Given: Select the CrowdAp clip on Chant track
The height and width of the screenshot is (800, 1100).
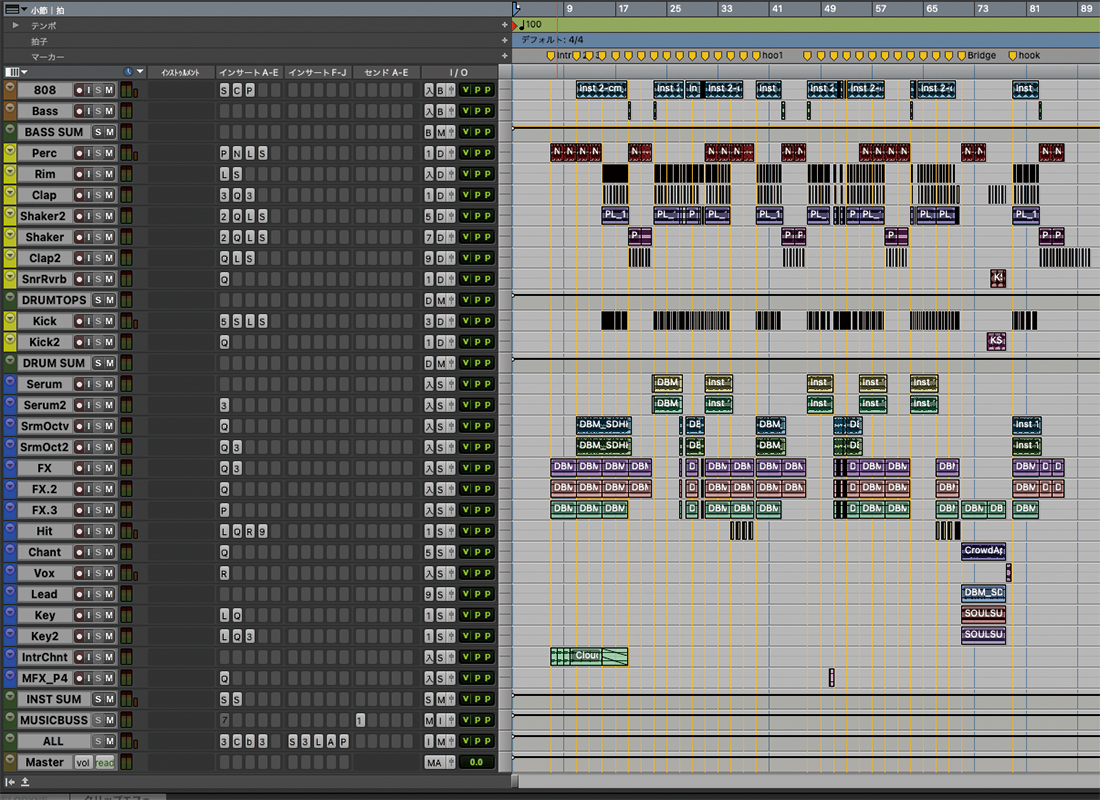Looking at the screenshot, I should [x=984, y=551].
